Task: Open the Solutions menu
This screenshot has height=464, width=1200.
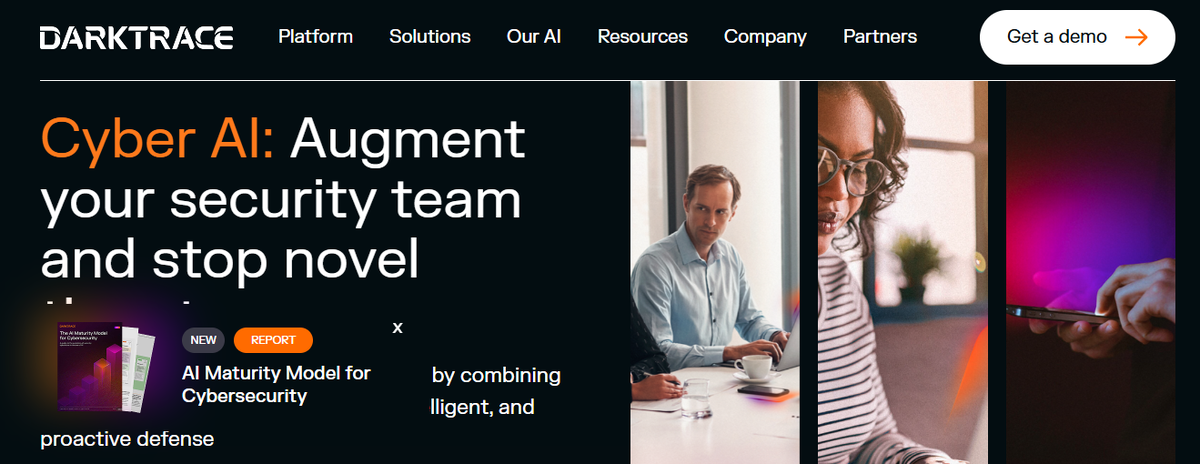Action: point(430,37)
